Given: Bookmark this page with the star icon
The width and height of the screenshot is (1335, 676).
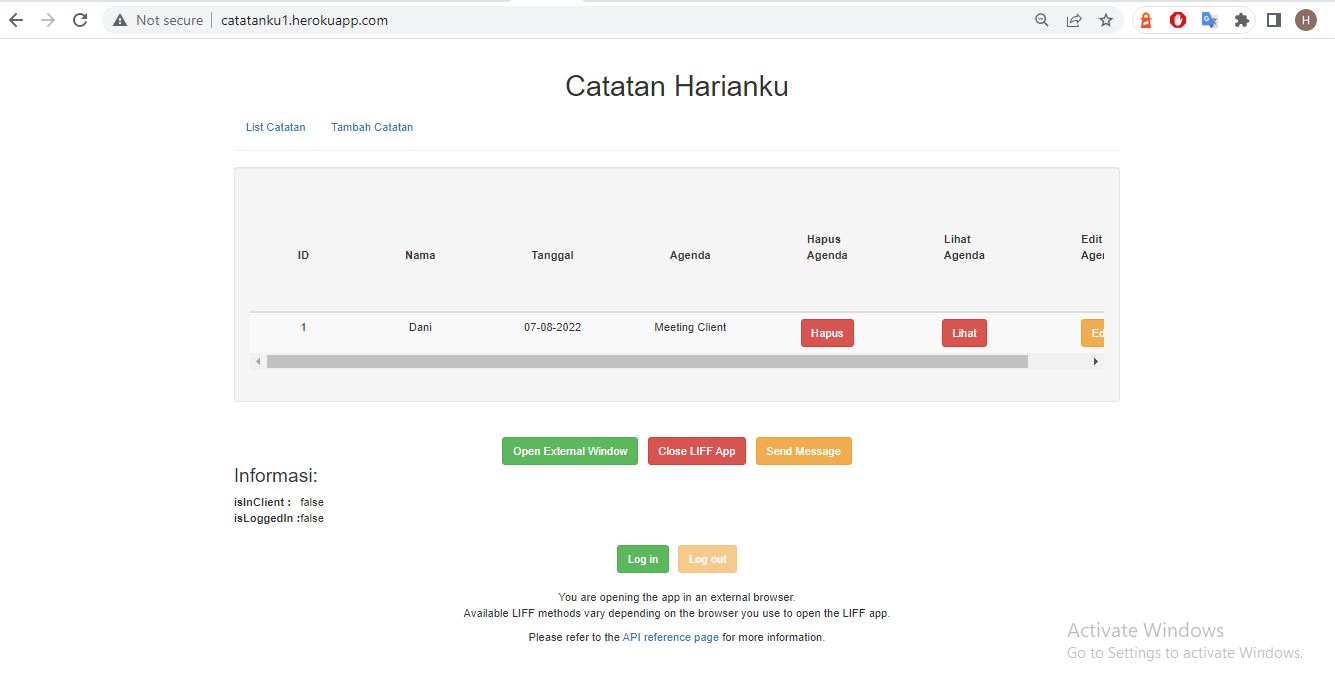Looking at the screenshot, I should 1106,20.
